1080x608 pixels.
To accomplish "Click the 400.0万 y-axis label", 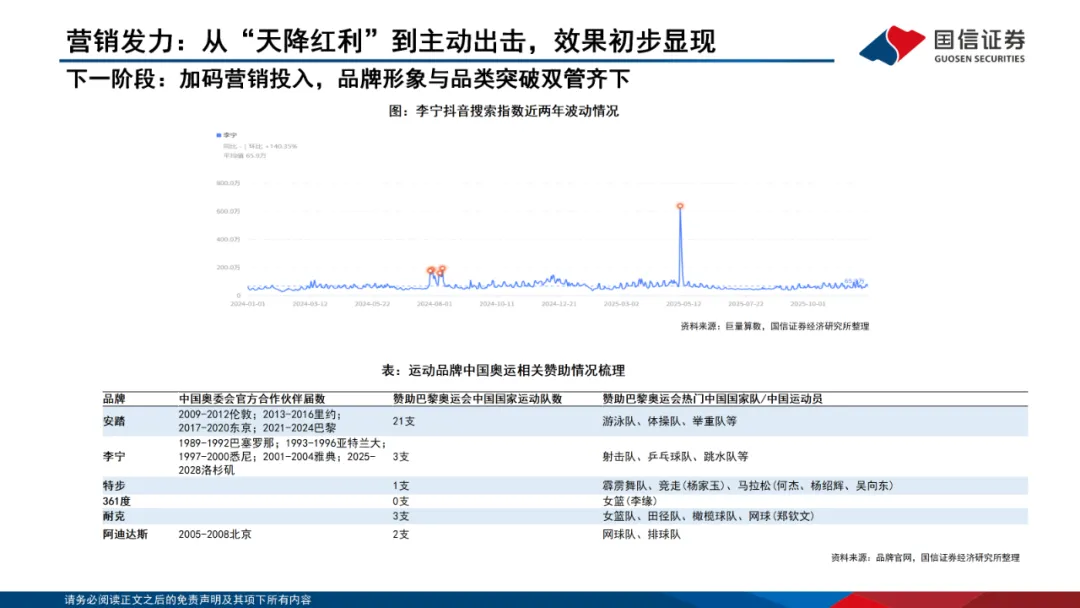I will point(228,240).
